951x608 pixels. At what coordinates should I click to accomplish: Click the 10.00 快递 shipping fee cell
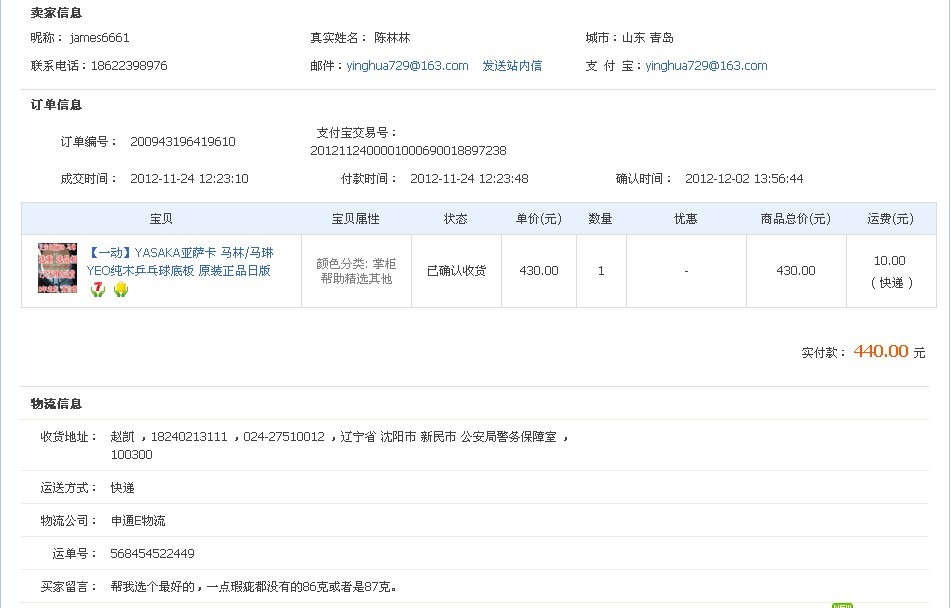pos(890,271)
